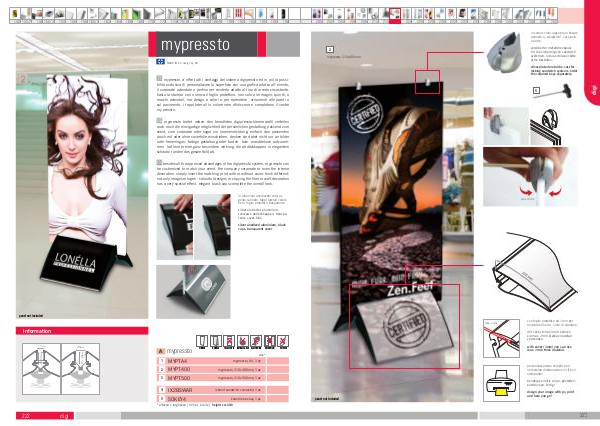The image size is (600, 426).
Task: Click the language marker beside the third paragraph
Action: (159, 162)
